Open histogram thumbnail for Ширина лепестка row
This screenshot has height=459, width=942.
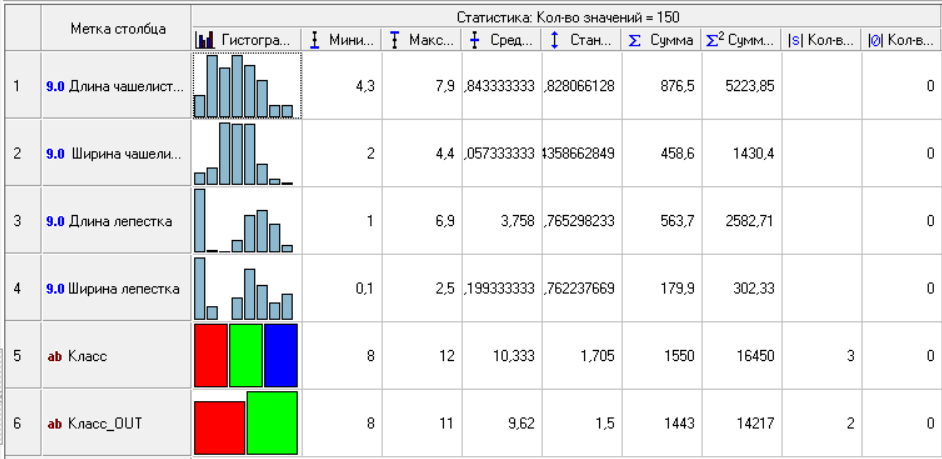(247, 288)
